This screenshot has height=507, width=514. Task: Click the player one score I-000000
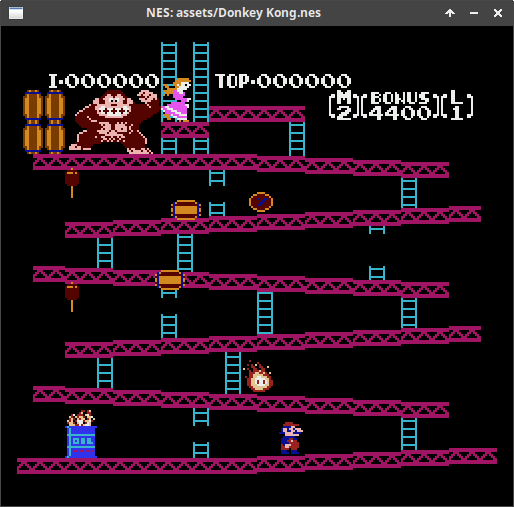click(104, 81)
